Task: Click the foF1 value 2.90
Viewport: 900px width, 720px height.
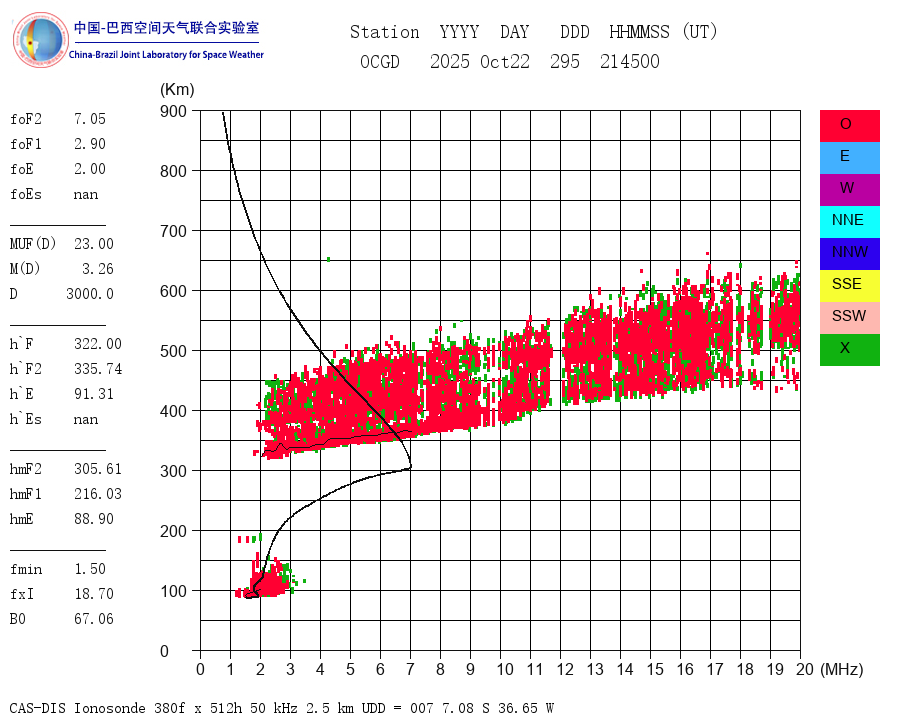Action: 90,144
